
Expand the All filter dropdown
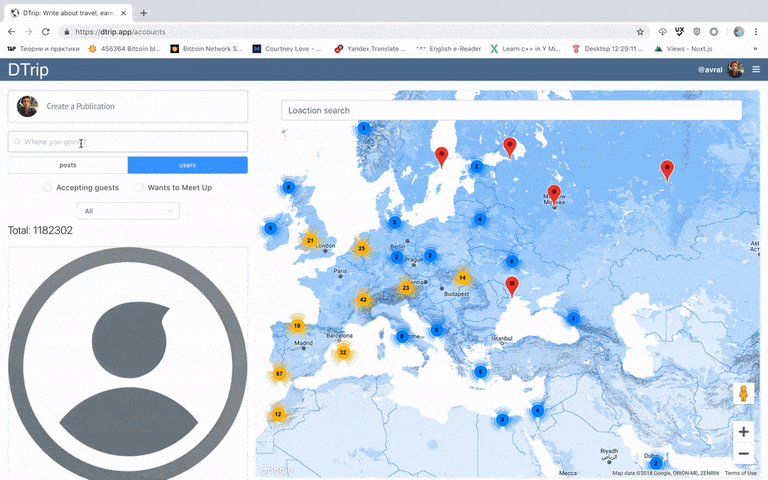tap(128, 211)
